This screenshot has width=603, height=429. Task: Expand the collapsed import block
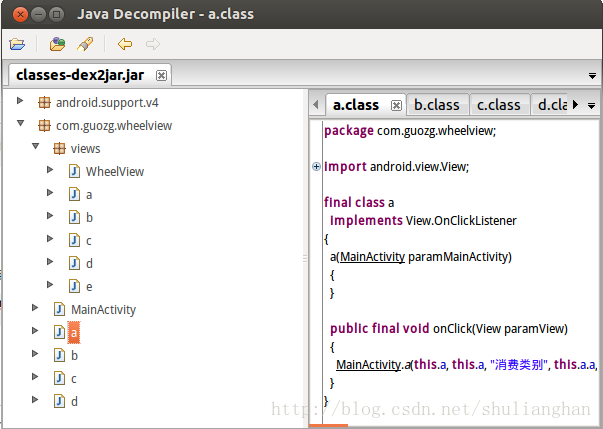[316, 166]
